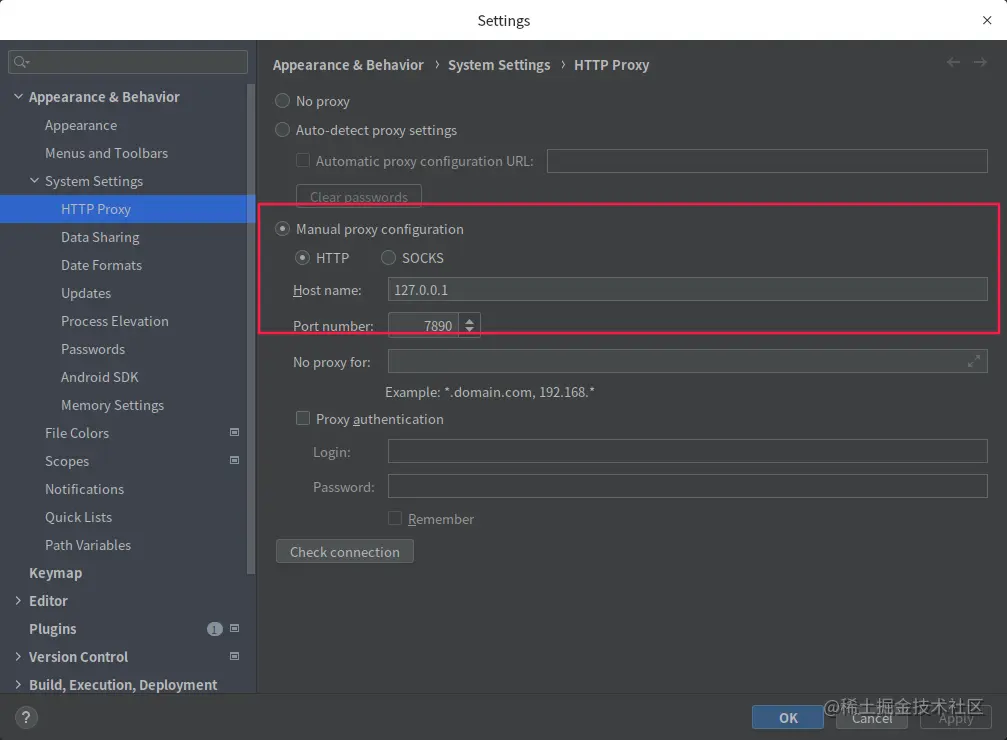Click the project-level icon beside Scopes
Image resolution: width=1007 pixels, height=740 pixels.
point(234,460)
